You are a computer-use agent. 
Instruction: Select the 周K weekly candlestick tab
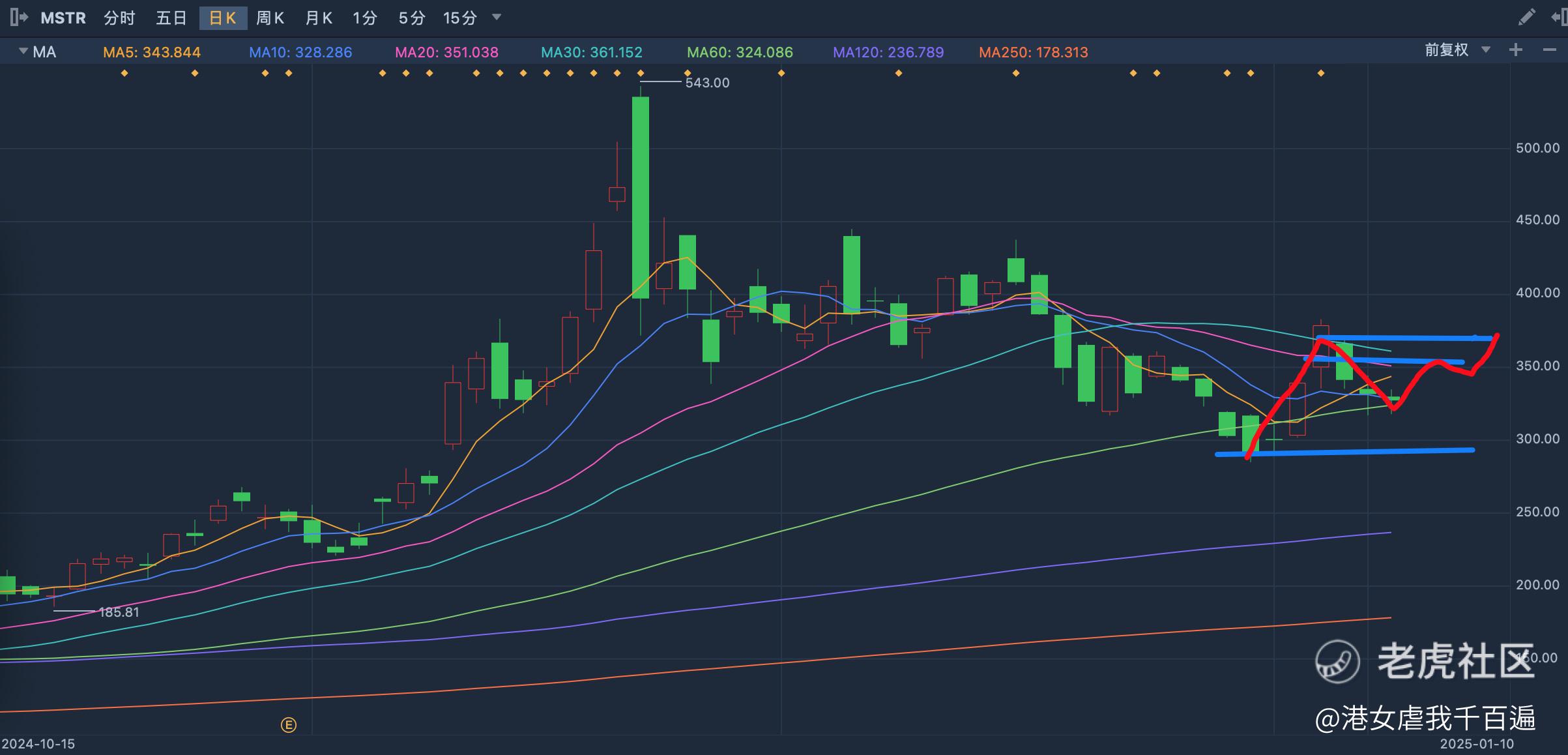coord(270,18)
